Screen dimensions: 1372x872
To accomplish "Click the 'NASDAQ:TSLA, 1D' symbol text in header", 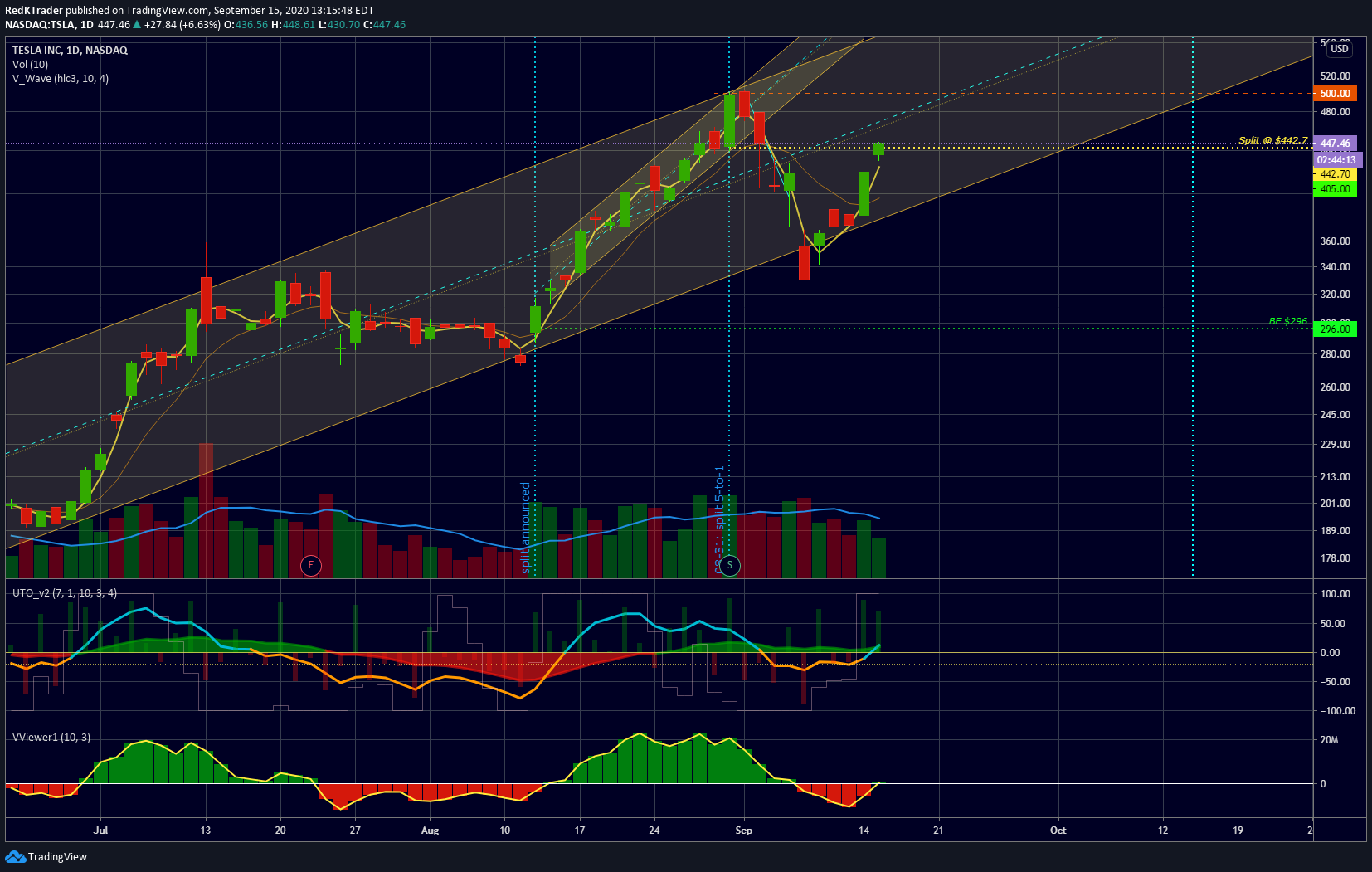I will tap(49, 25).
